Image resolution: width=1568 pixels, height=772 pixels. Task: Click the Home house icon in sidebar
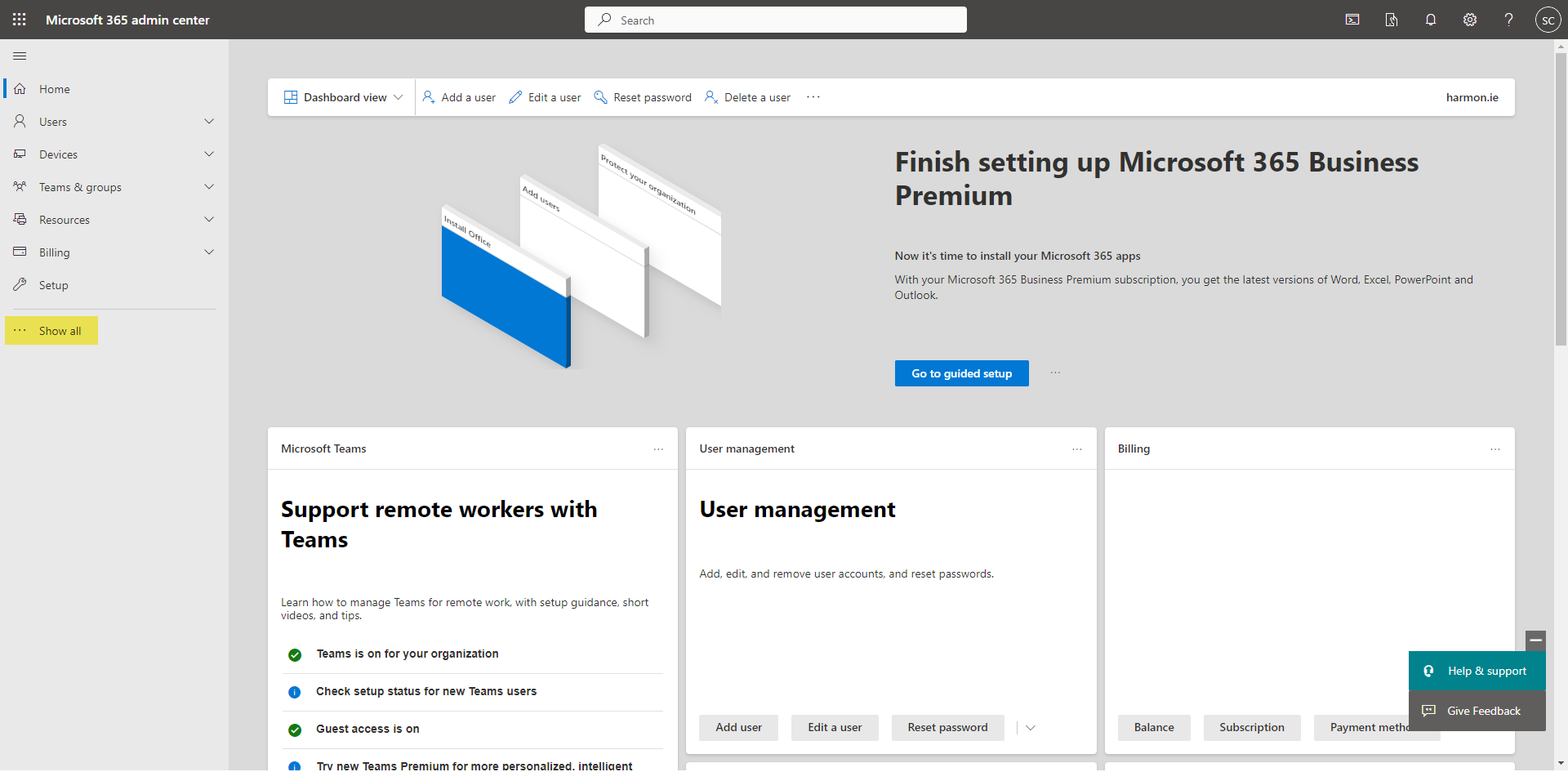point(20,88)
